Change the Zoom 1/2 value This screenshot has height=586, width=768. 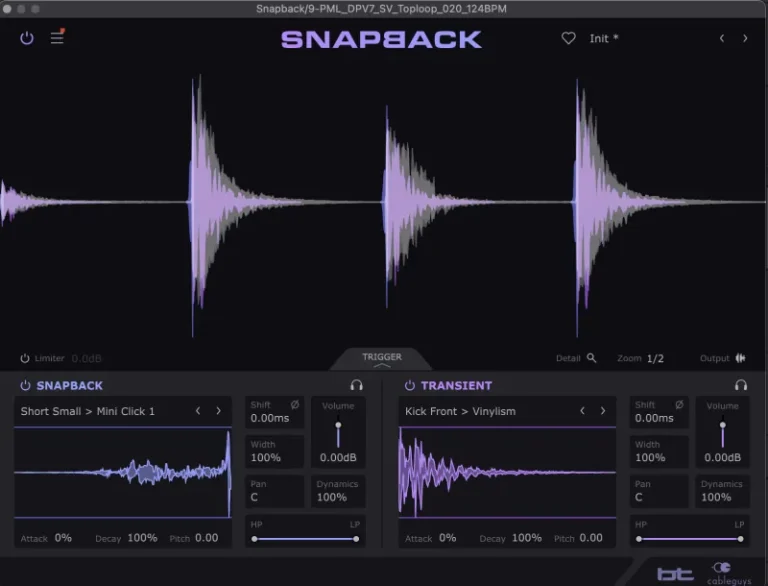pos(655,358)
